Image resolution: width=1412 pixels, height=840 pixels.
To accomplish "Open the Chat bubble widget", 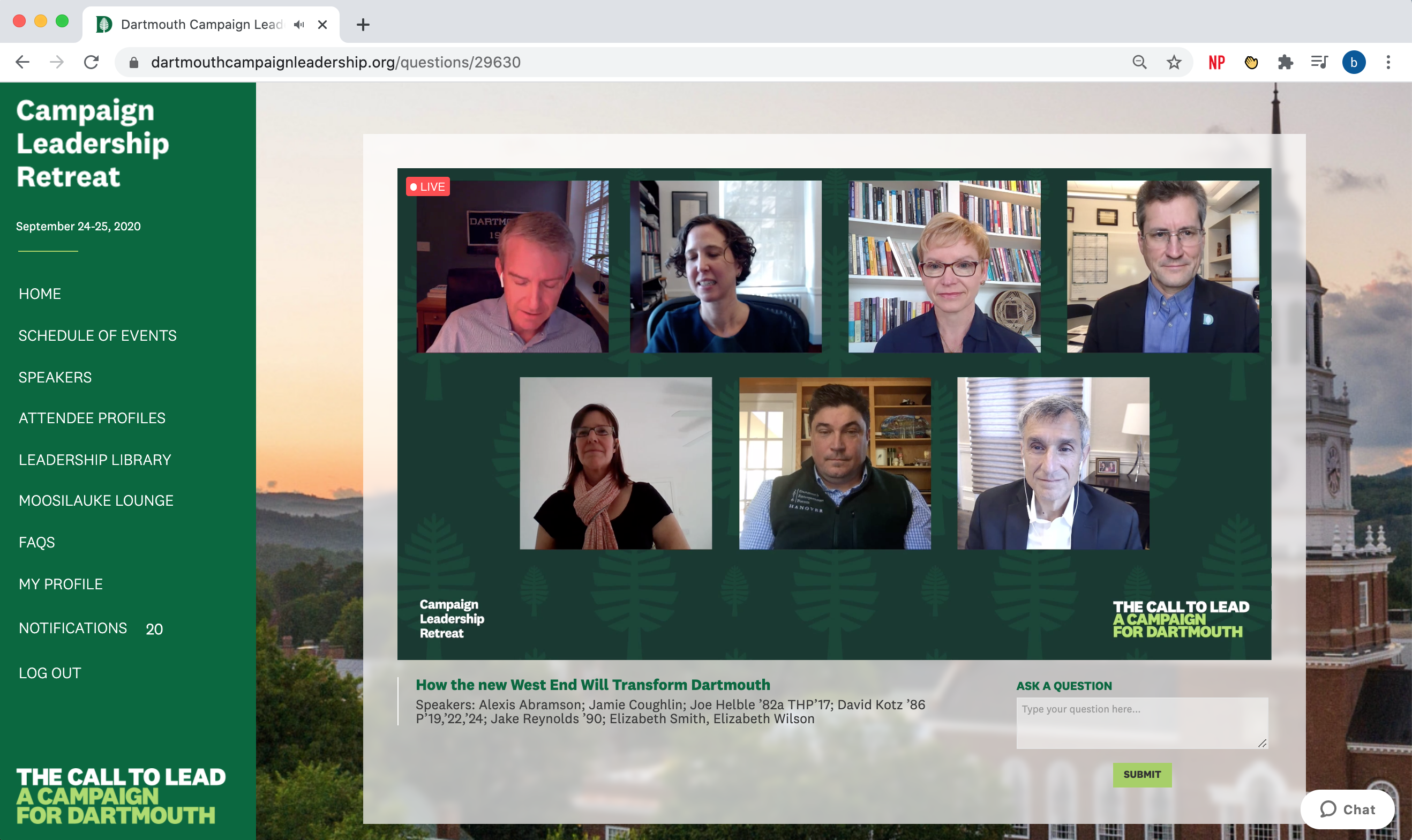I will tap(1347, 809).
